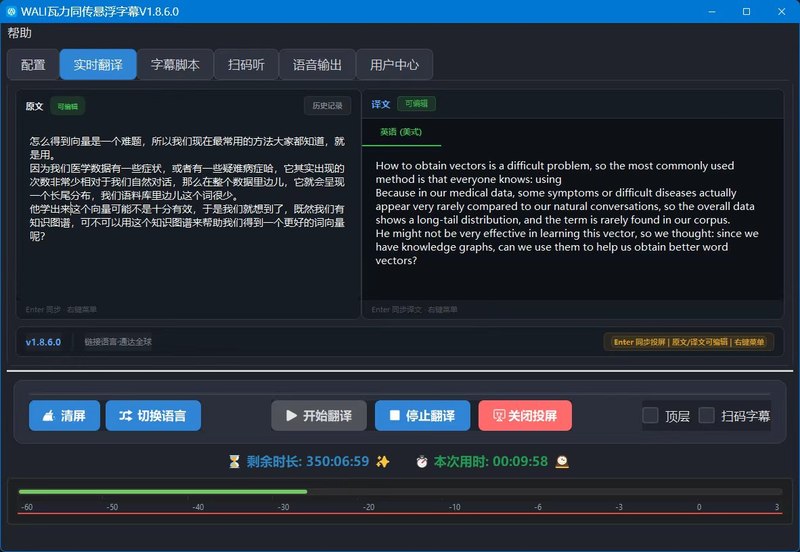Click inside the English translation text area
The height and width of the screenshot is (552, 800).
click(572, 224)
